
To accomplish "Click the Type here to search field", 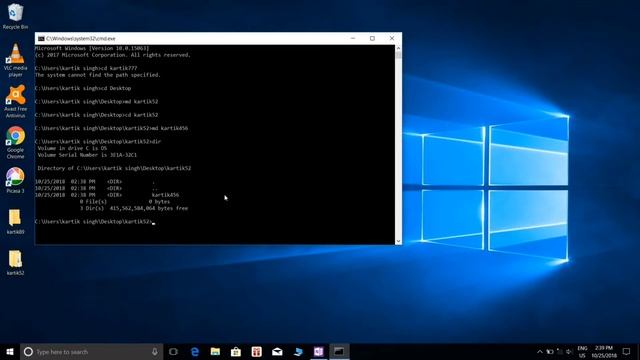I will point(92,351).
